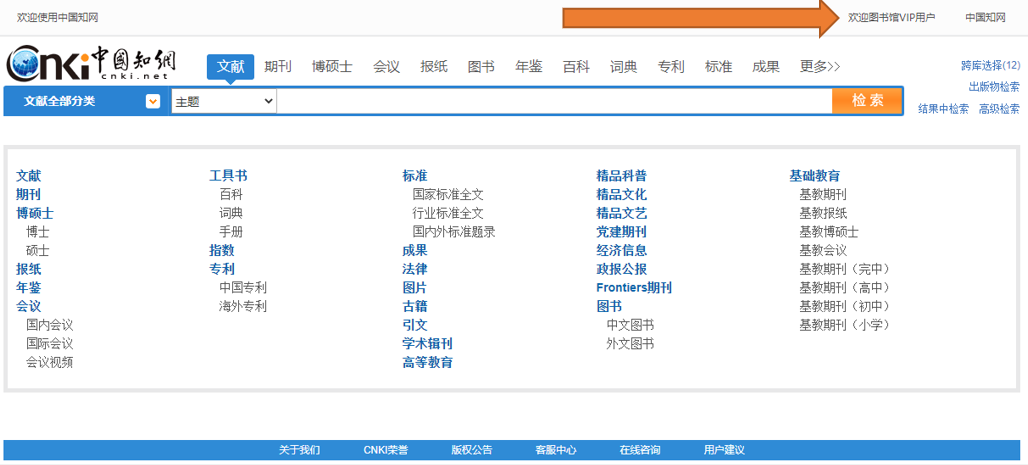The width and height of the screenshot is (1028, 465).
Task: Click the 精品科普 link
Action: (x=621, y=176)
